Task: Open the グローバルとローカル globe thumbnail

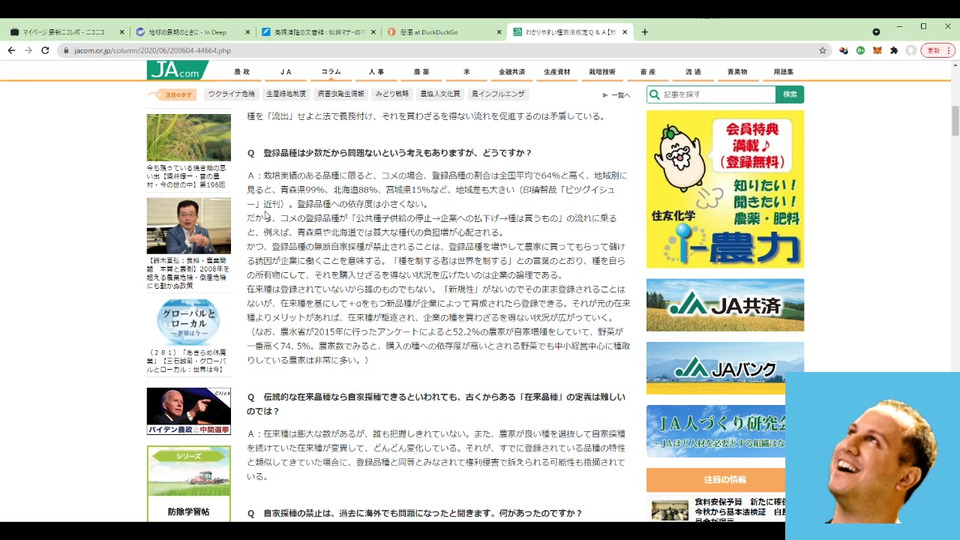Action: (x=188, y=321)
